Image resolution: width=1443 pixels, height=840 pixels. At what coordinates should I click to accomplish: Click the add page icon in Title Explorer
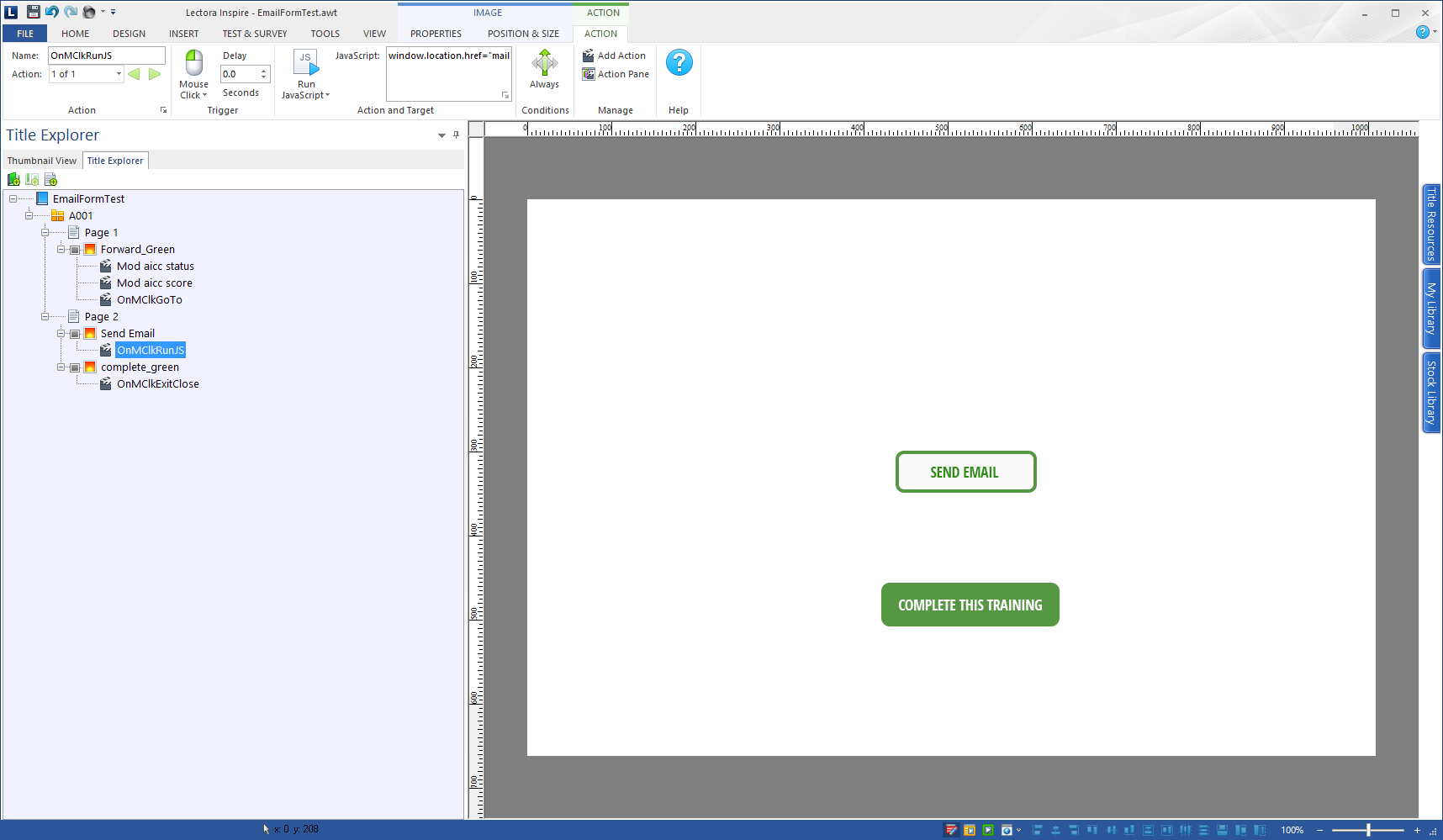[x=50, y=179]
